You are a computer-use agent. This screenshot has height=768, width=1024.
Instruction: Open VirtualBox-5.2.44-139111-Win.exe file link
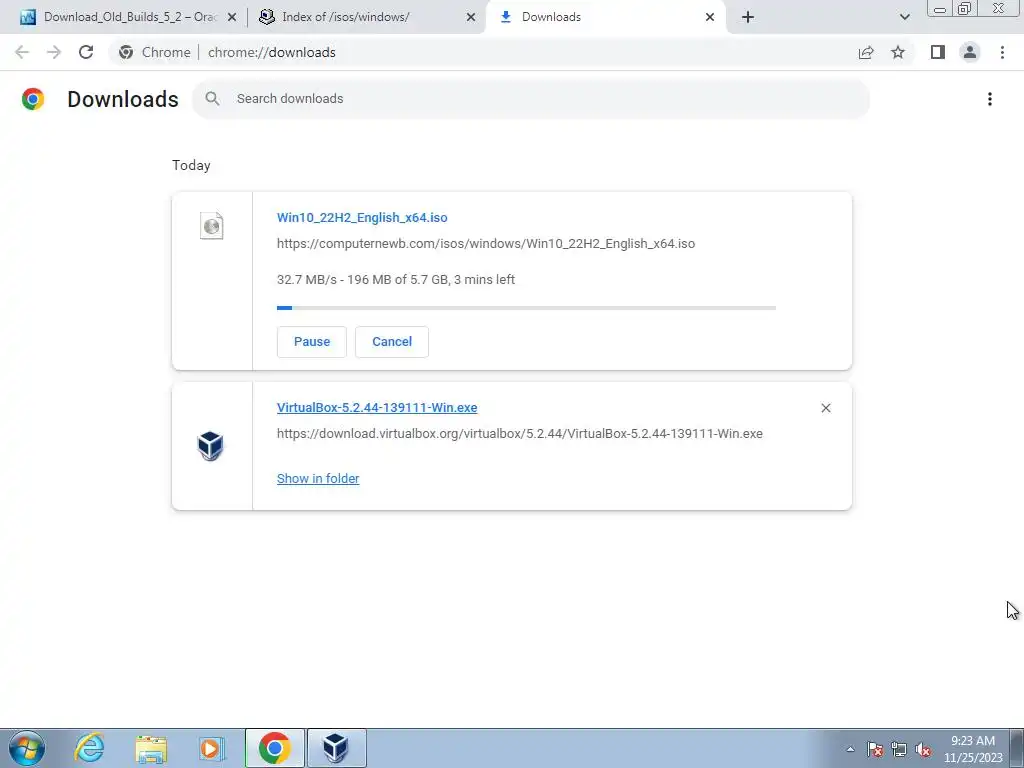click(x=377, y=408)
